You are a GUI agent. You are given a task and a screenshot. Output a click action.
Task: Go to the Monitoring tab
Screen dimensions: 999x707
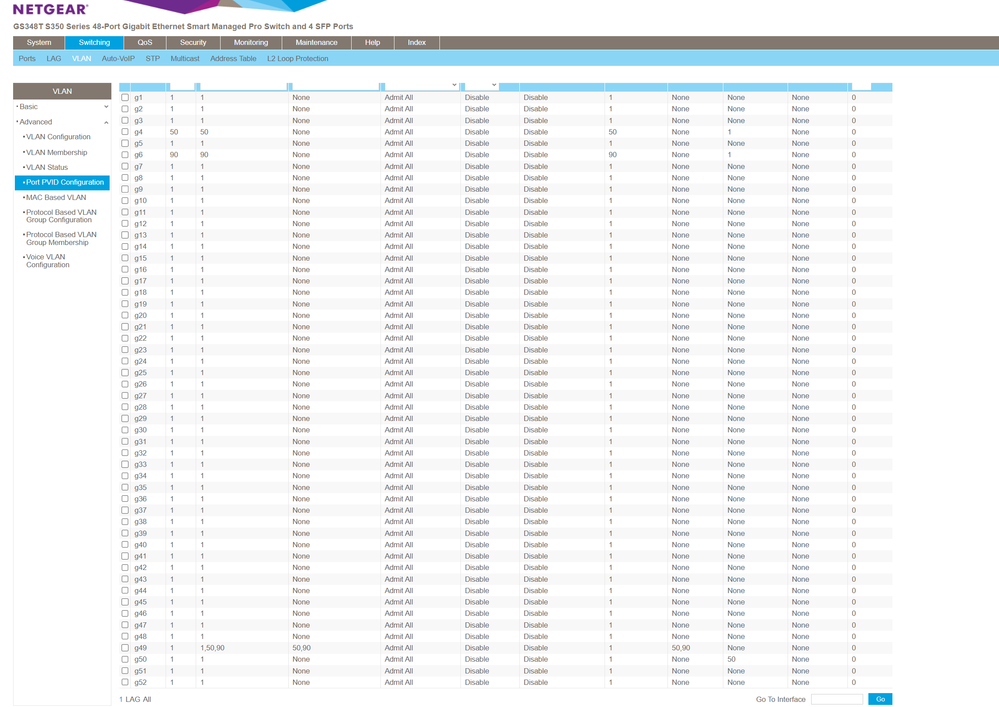251,43
